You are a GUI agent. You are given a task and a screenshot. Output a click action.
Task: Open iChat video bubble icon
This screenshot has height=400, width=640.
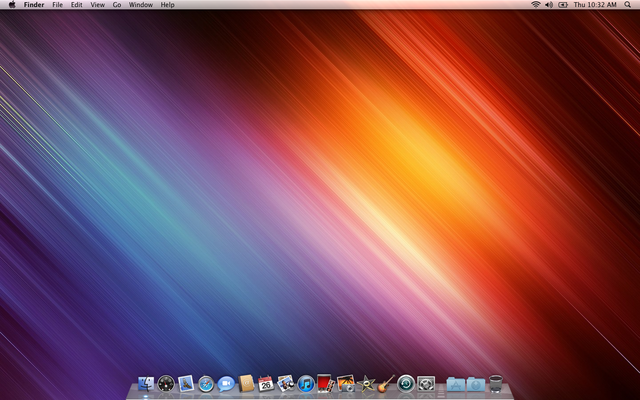[x=226, y=384]
